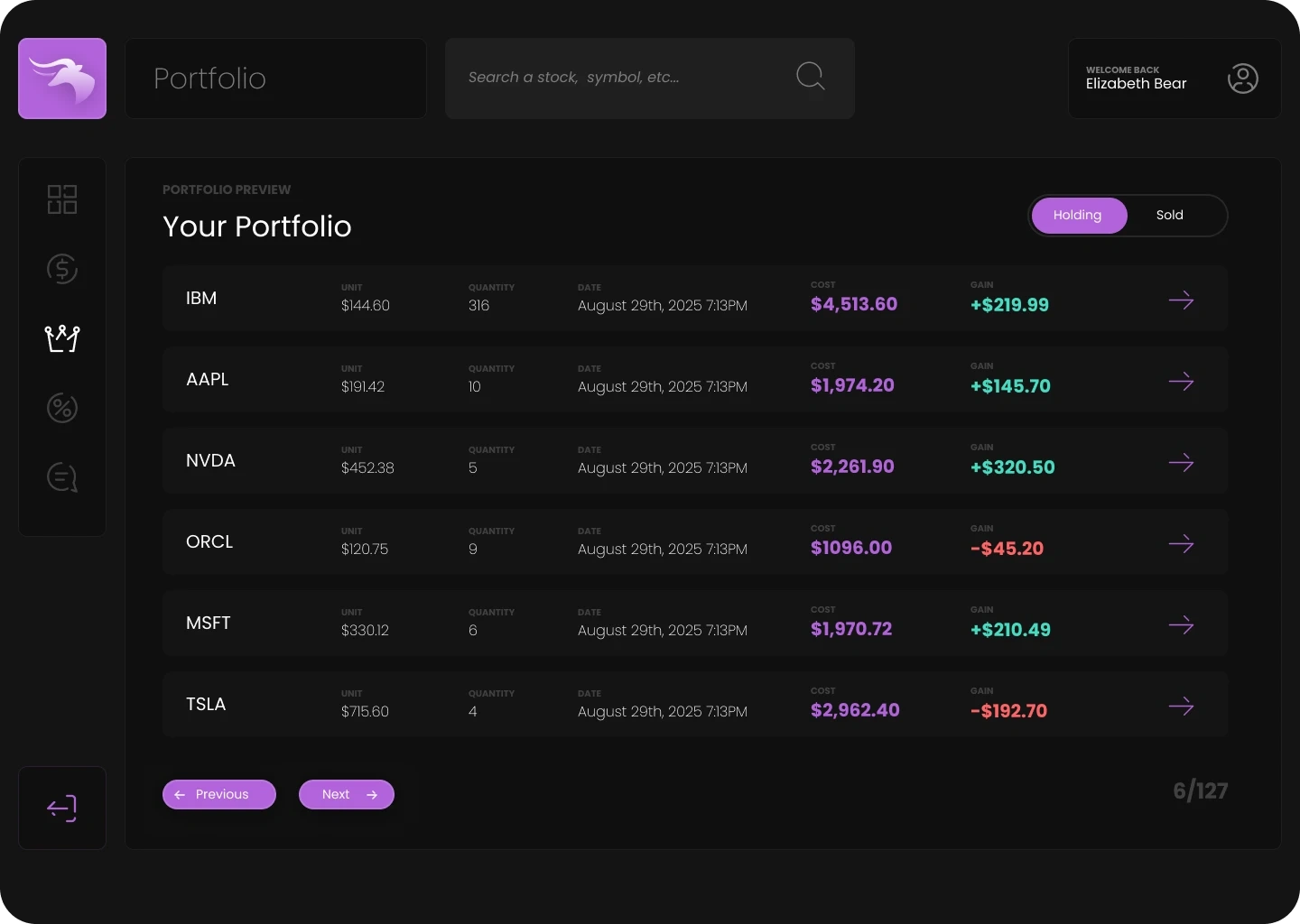This screenshot has width=1300, height=924.
Task: Open the dashboard grid icon in sidebar
Action: [62, 199]
